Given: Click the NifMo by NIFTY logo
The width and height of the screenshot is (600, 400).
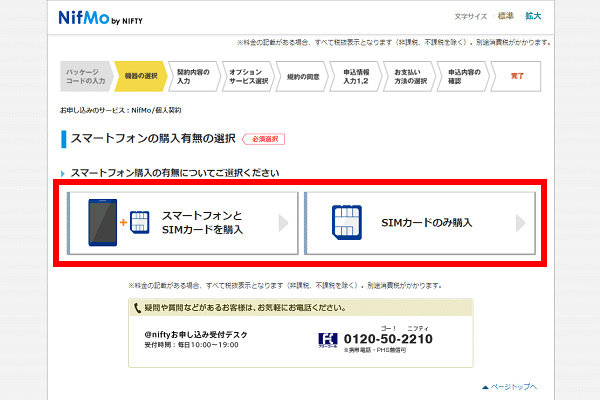Looking at the screenshot, I should tap(101, 18).
